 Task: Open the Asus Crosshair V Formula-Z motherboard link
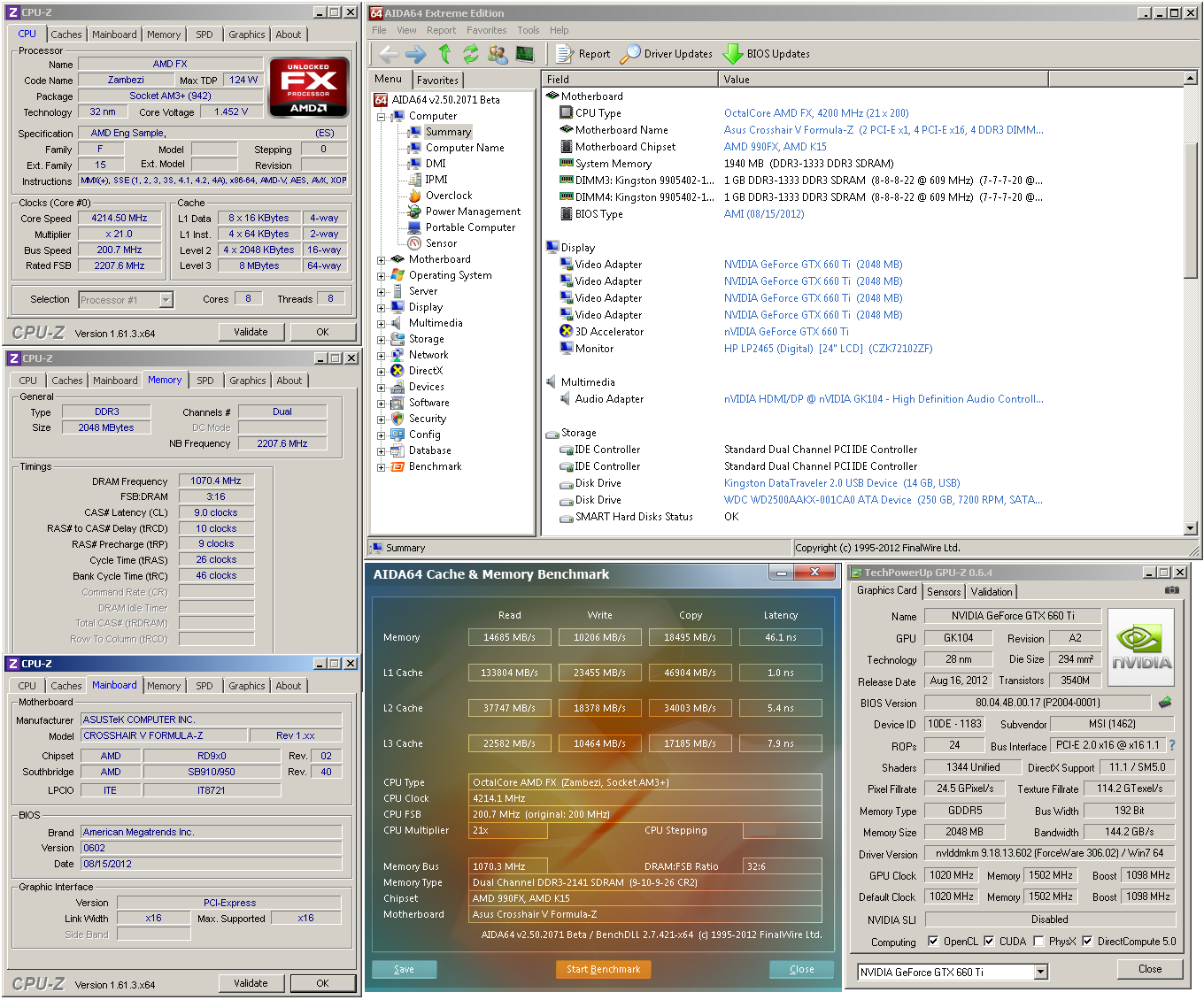coord(884,130)
